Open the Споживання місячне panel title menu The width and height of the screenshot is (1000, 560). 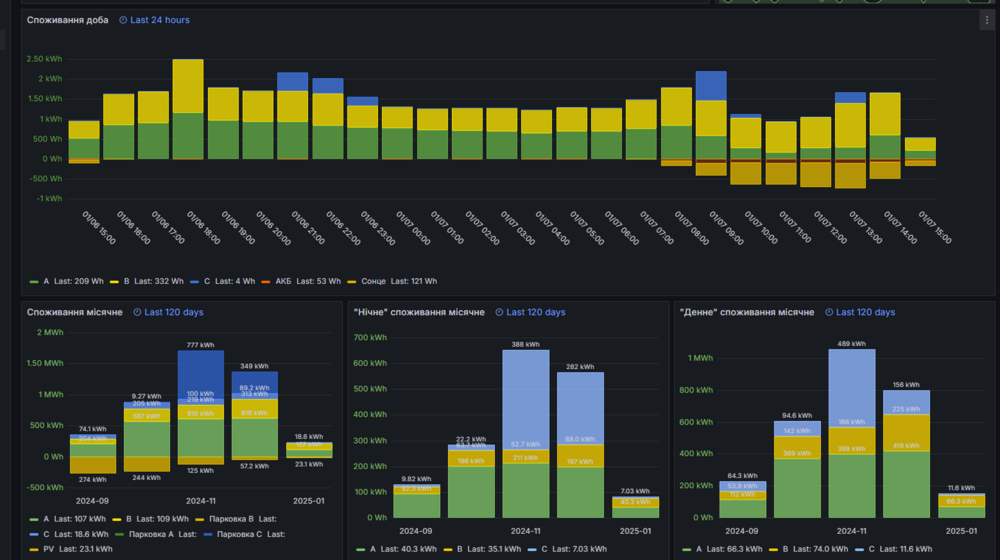75,313
